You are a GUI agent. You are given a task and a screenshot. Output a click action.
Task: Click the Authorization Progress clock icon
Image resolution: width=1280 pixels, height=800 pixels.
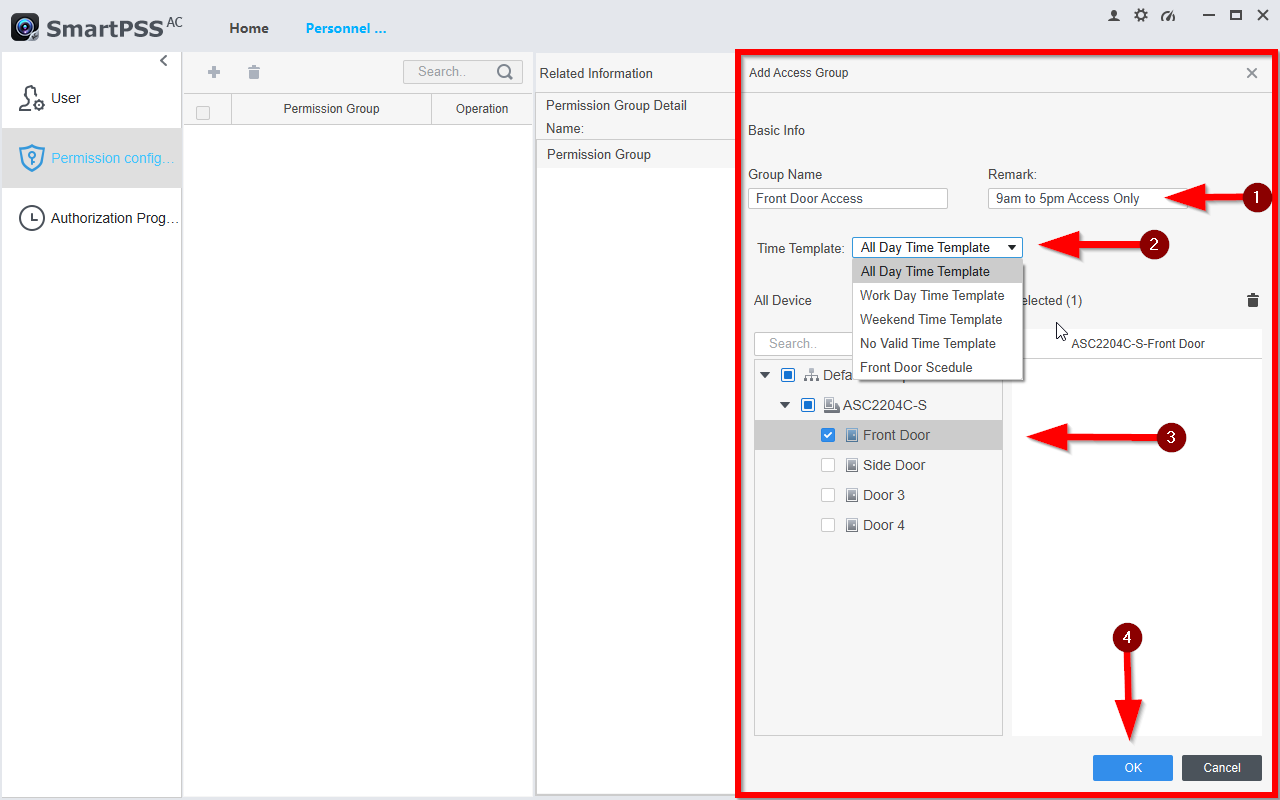(x=32, y=218)
